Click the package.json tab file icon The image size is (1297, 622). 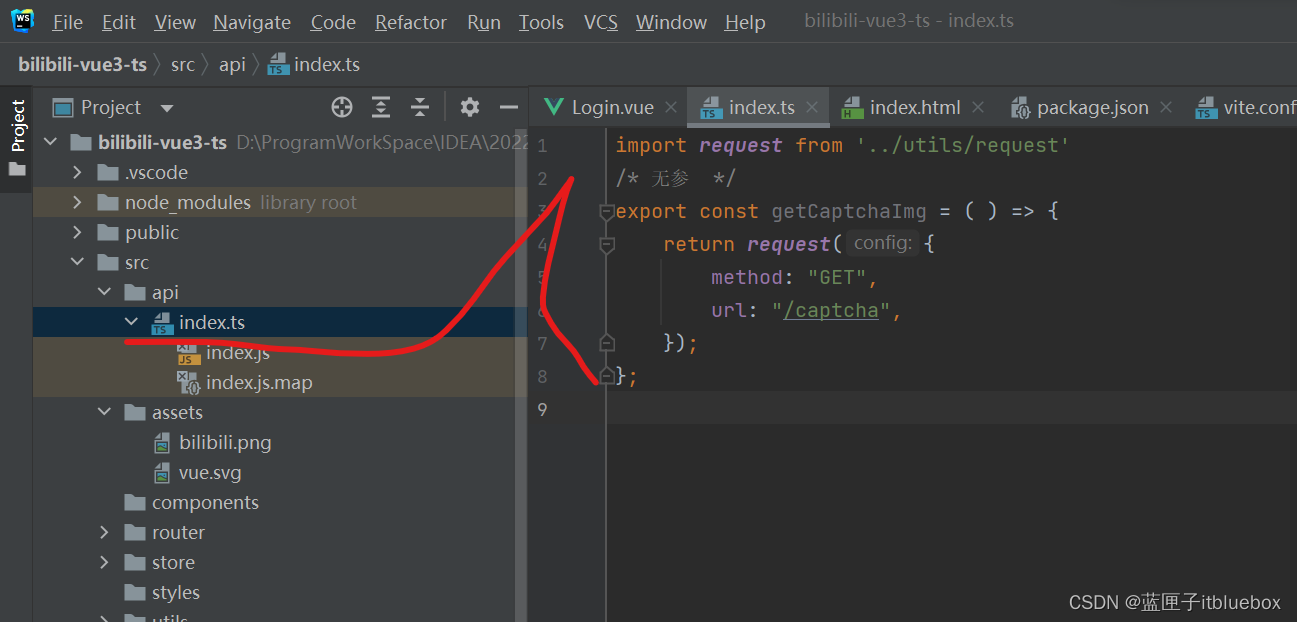[1020, 107]
